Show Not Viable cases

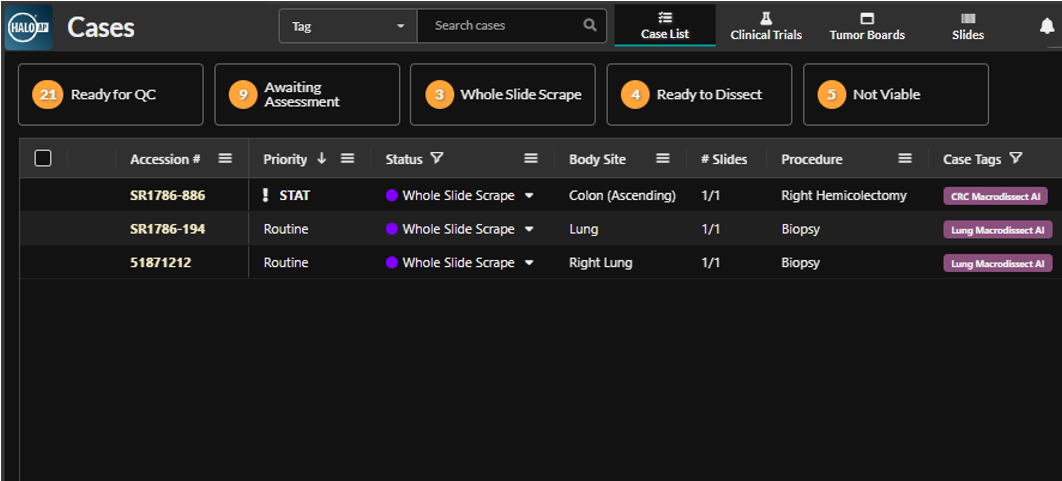point(895,95)
